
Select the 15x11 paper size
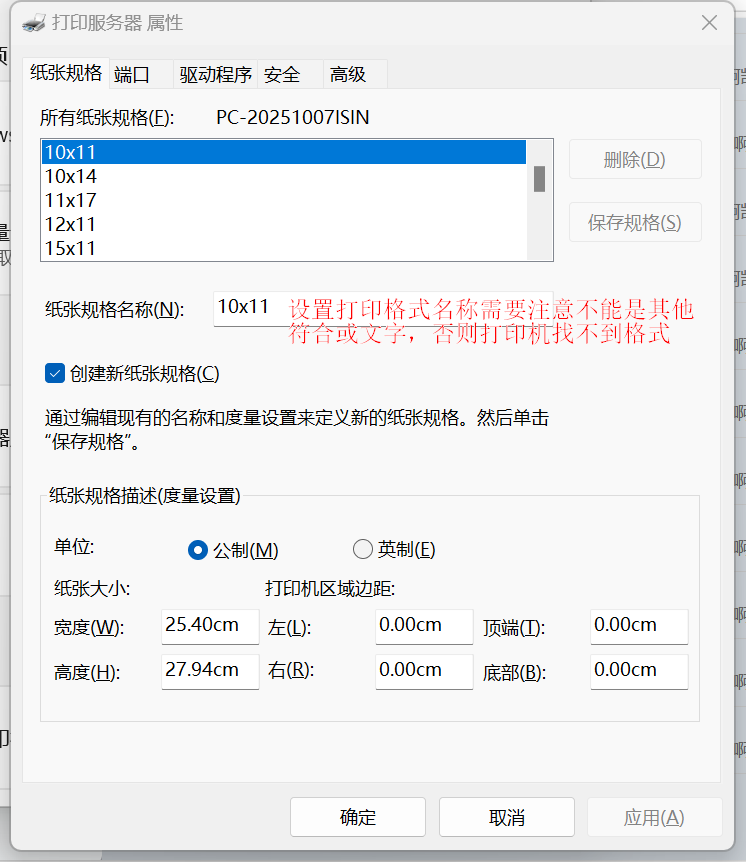pyautogui.click(x=284, y=248)
